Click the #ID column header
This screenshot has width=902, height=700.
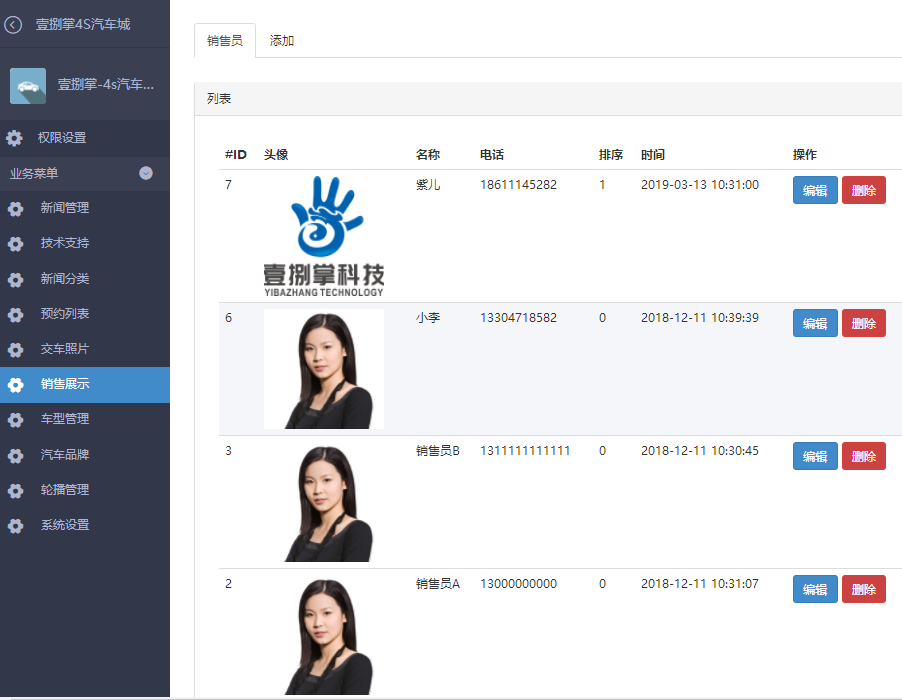coord(236,155)
